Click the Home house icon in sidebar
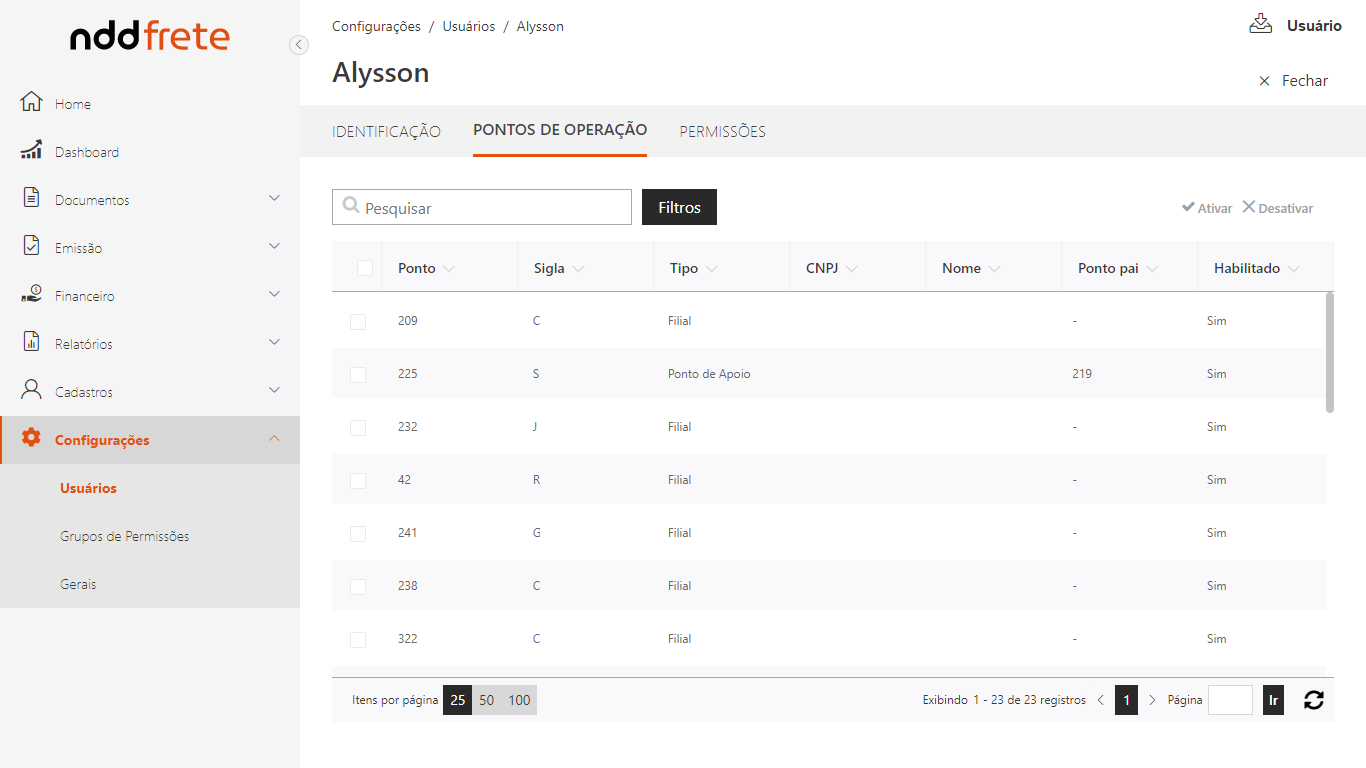Viewport: 1366px width, 768px height. tap(32, 103)
